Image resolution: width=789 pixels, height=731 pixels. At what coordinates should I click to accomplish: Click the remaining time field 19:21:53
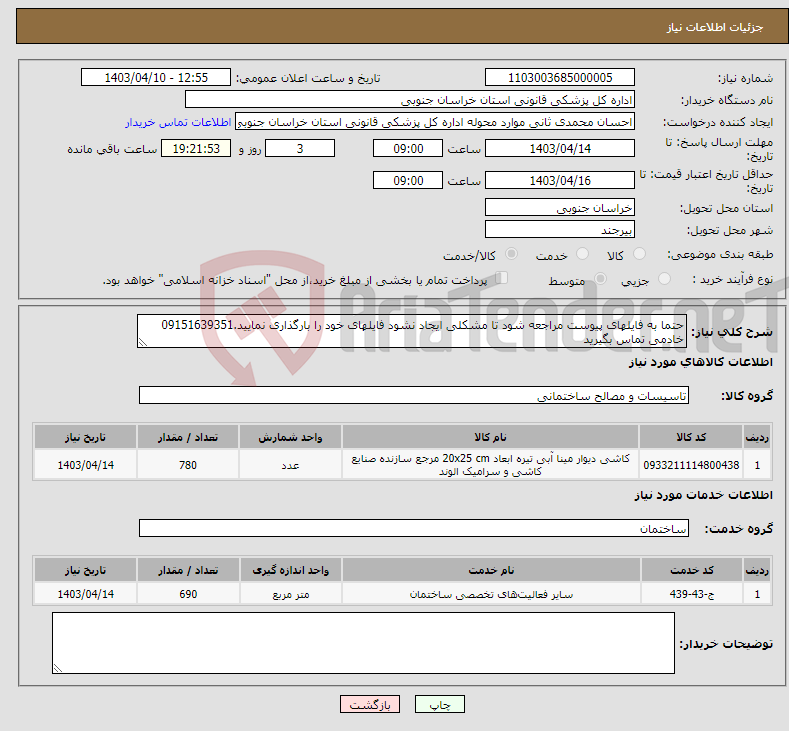(x=196, y=148)
